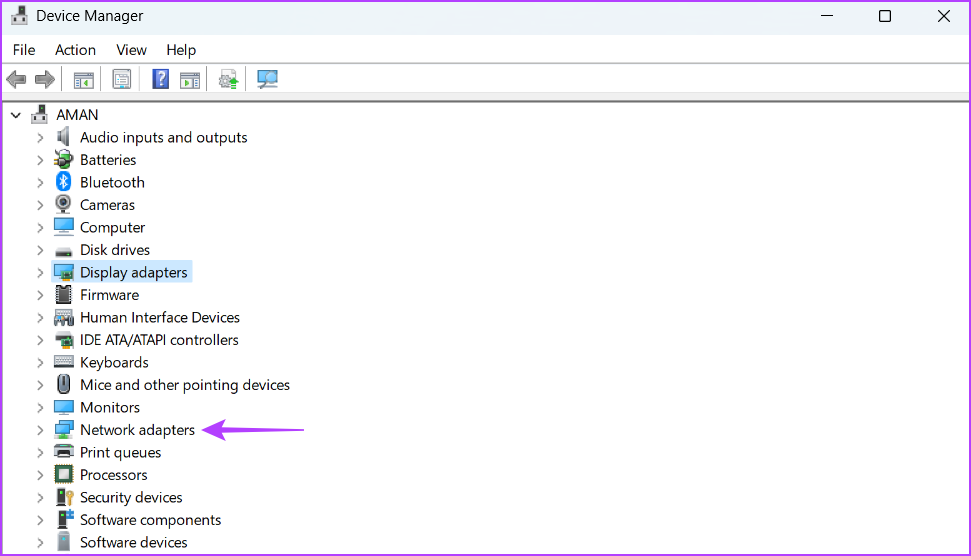971x556 pixels.
Task: Select the Display adapters label
Action: click(134, 272)
